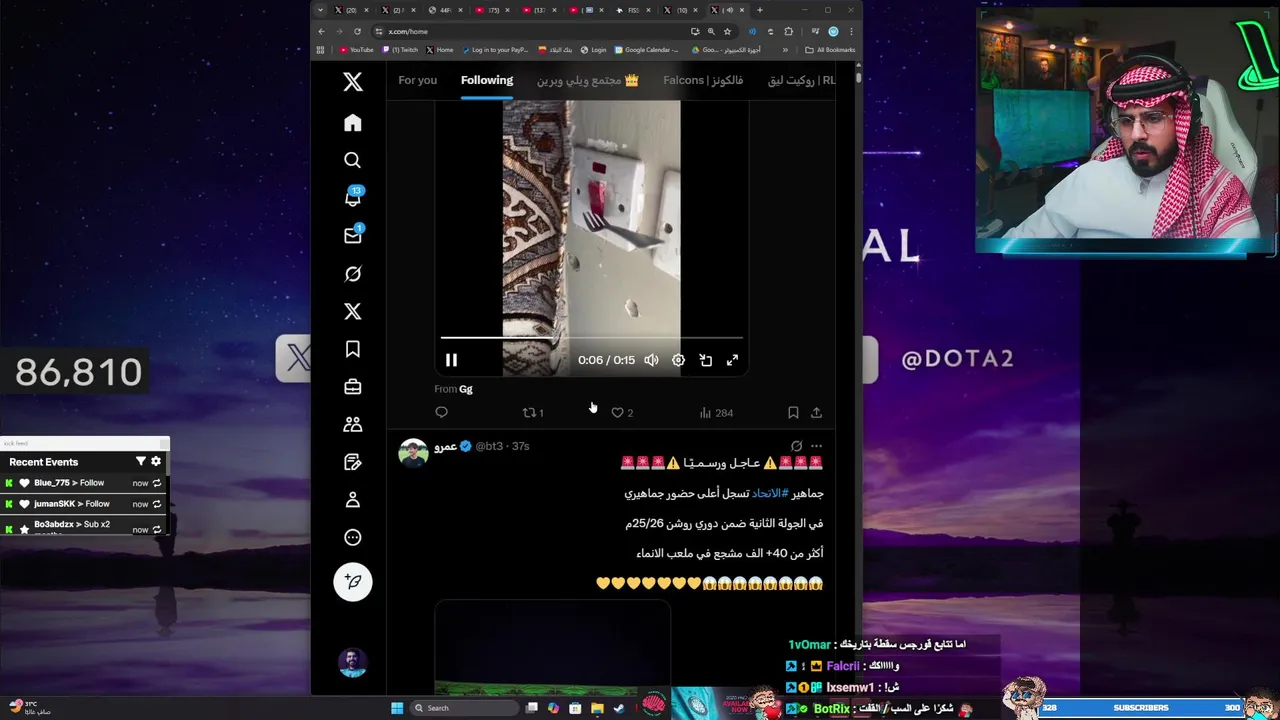Repost the video post showing 1 repost
This screenshot has width=1280, height=720.
click(533, 412)
